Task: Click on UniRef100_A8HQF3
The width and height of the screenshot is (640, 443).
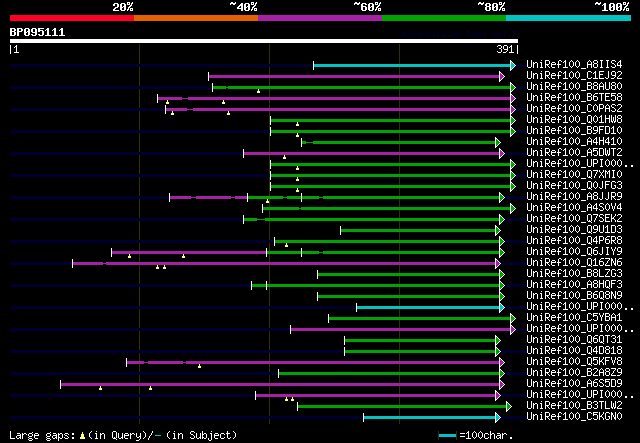Action: (x=574, y=285)
